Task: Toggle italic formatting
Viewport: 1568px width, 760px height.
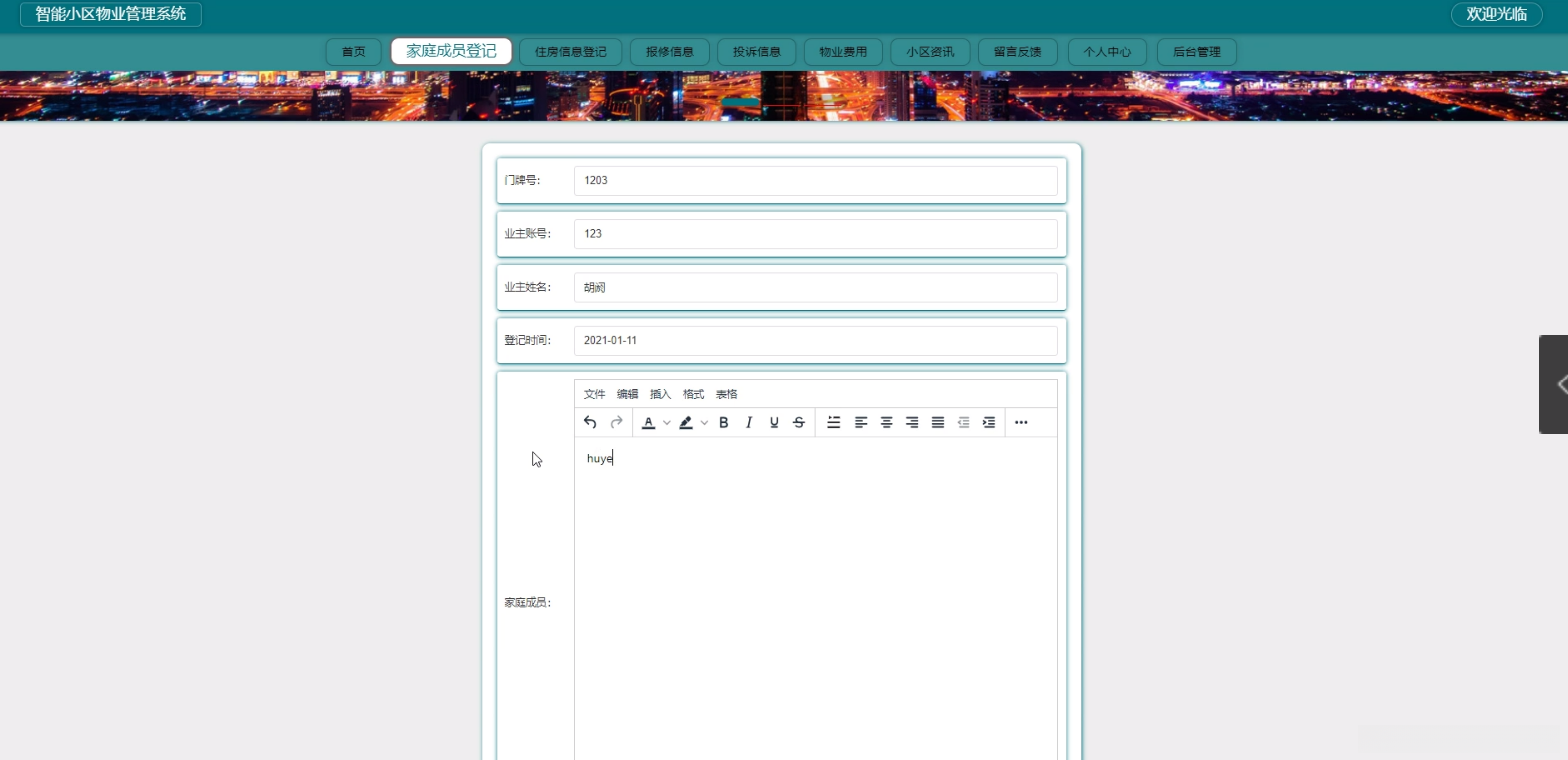Action: click(x=749, y=422)
